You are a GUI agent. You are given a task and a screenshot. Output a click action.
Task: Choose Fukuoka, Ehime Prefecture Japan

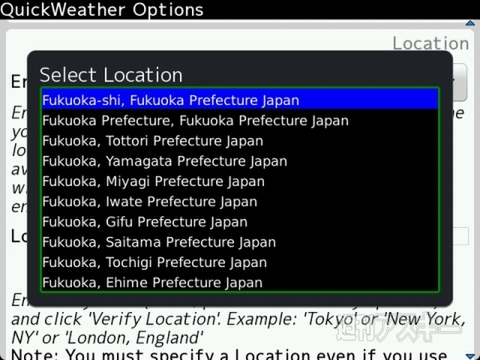click(240, 282)
